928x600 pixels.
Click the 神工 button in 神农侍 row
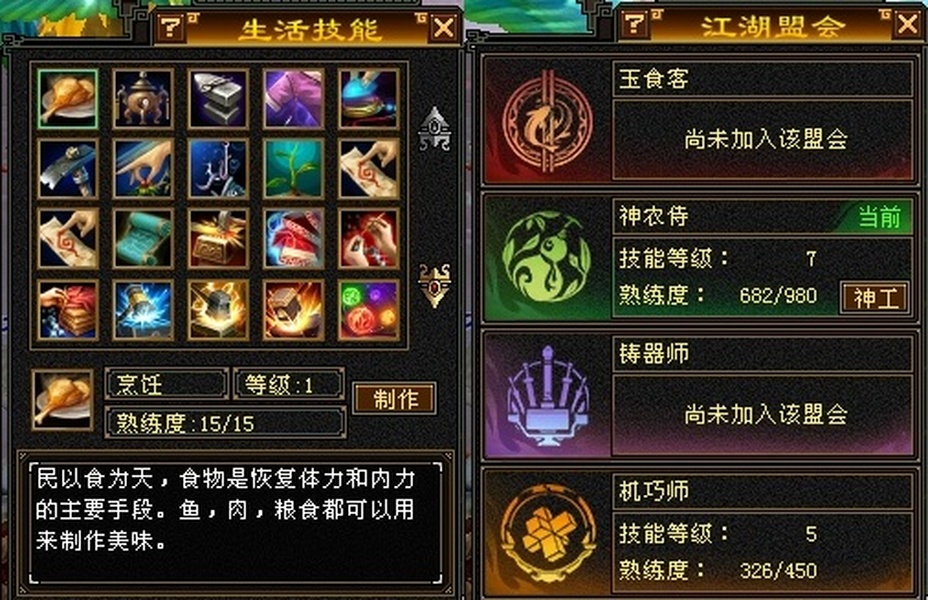click(875, 298)
